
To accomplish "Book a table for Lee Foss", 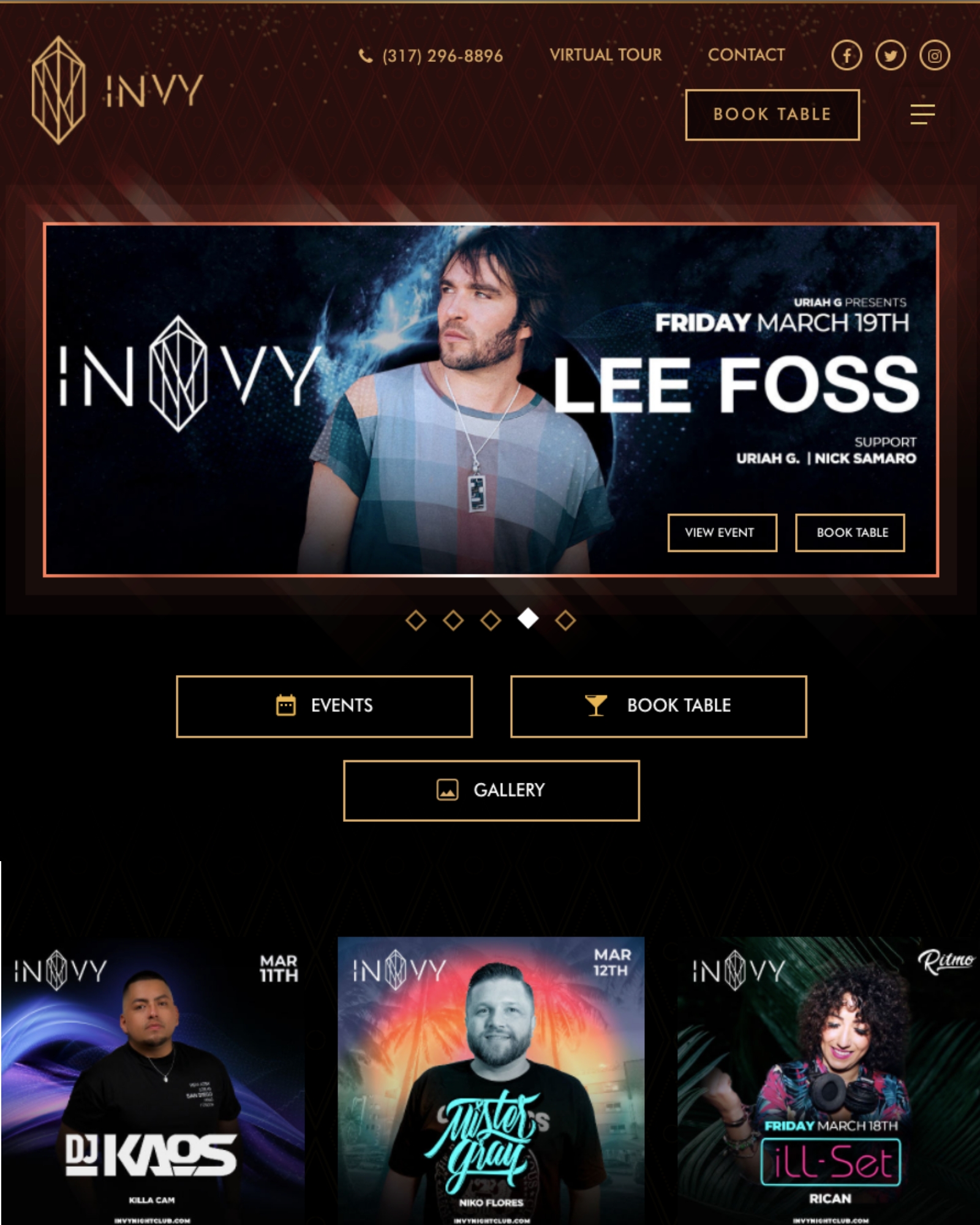I will pos(850,533).
